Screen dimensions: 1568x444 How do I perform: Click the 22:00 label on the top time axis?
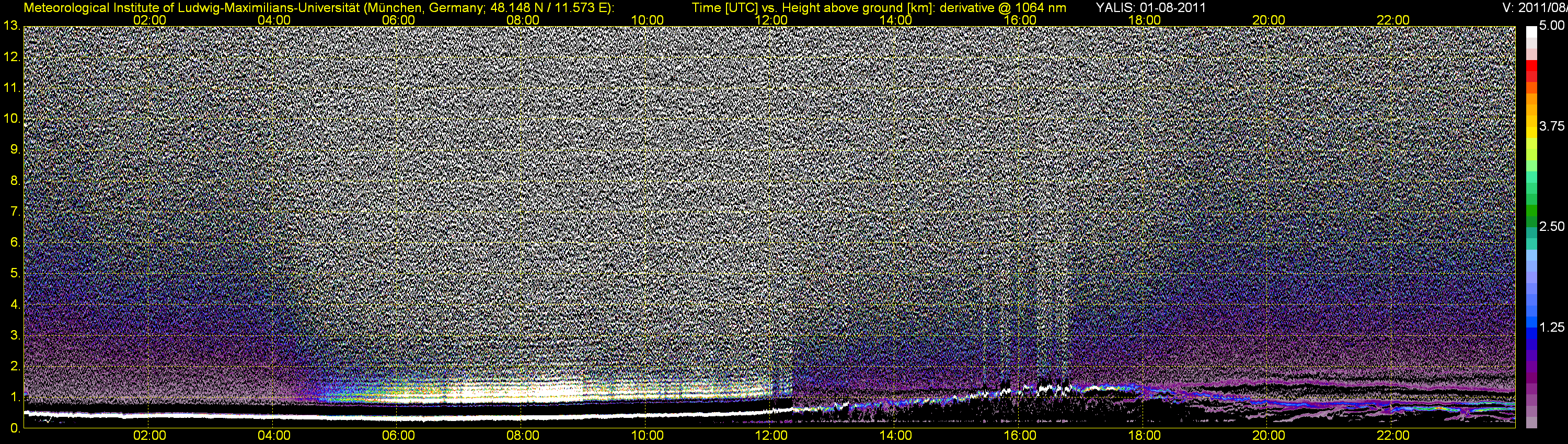(x=1393, y=20)
